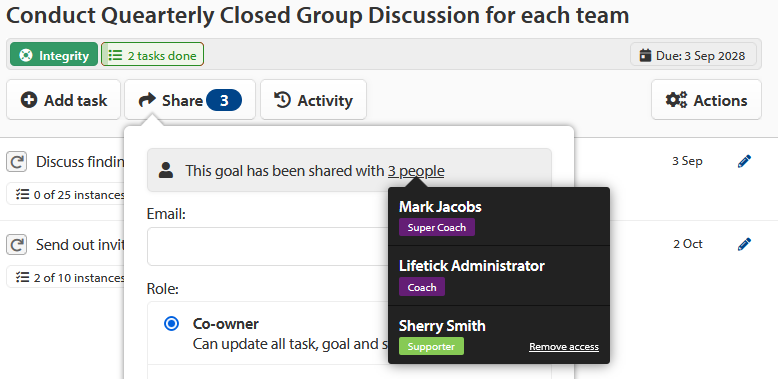Click the Integrity lifebuoy tag
Screen dimensions: 778x379
point(54,55)
